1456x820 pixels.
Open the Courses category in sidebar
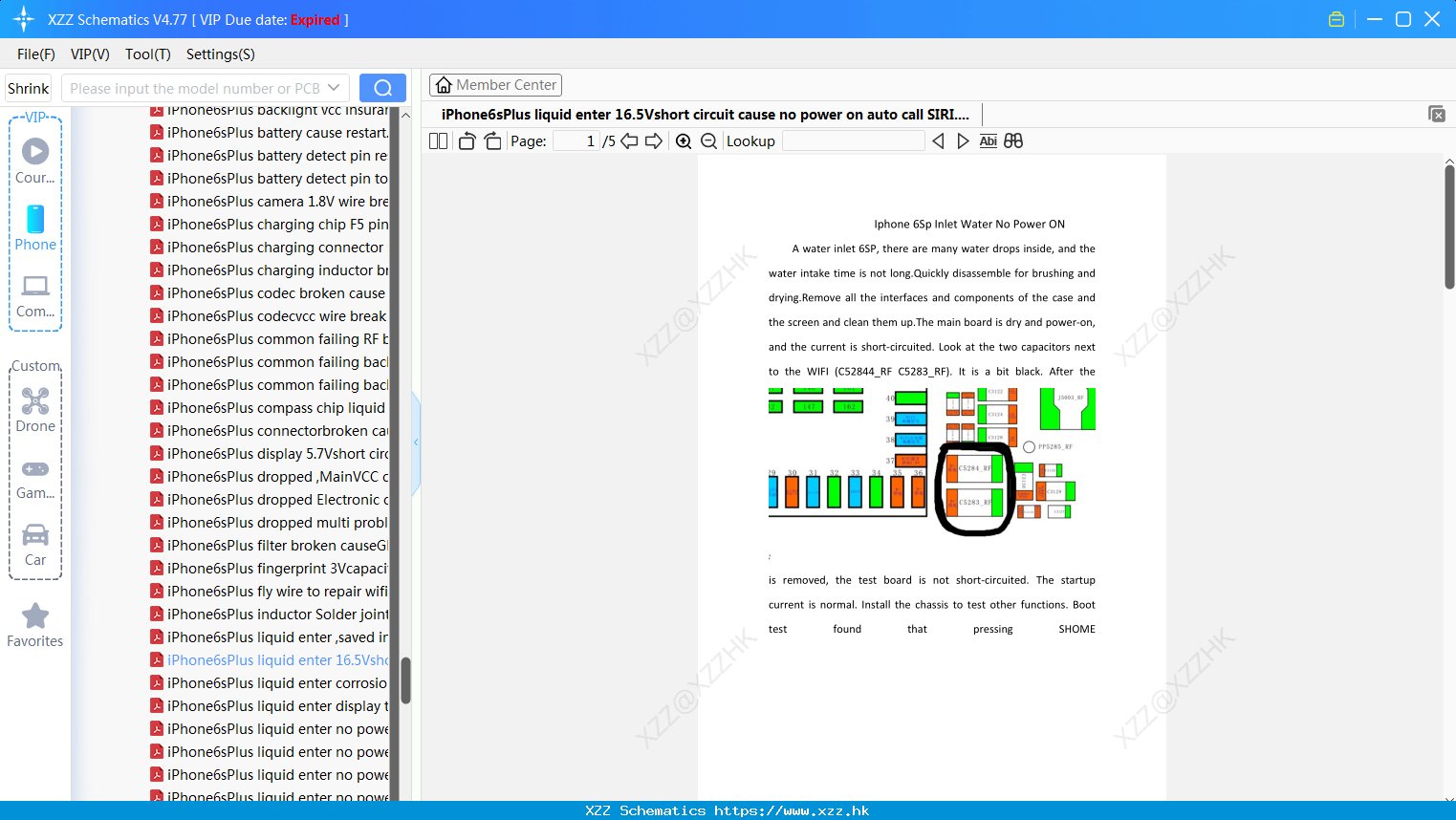click(x=35, y=161)
